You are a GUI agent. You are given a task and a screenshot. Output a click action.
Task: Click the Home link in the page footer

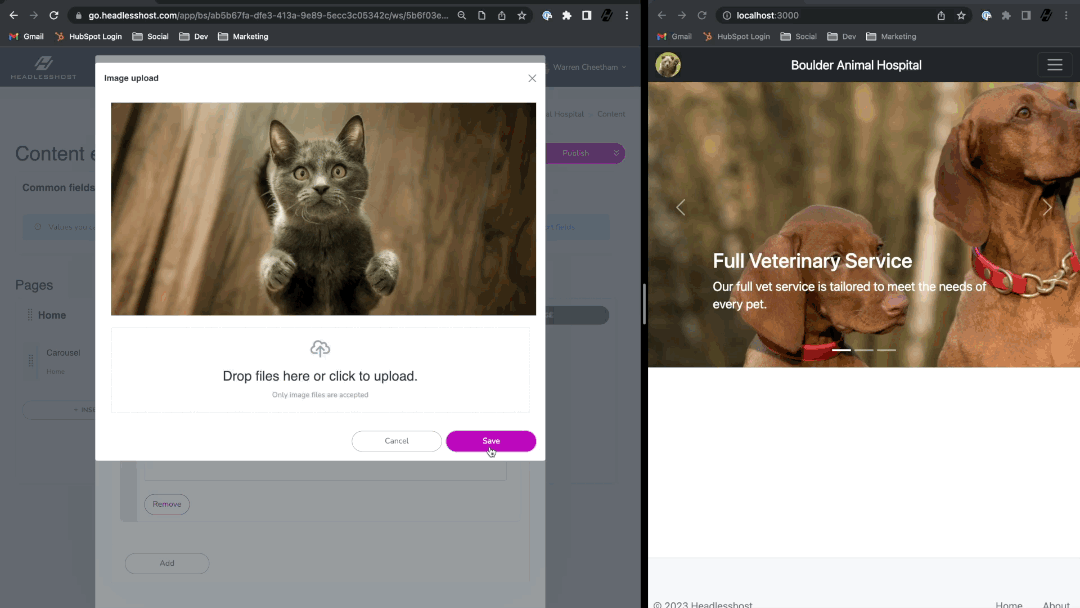point(1008,604)
